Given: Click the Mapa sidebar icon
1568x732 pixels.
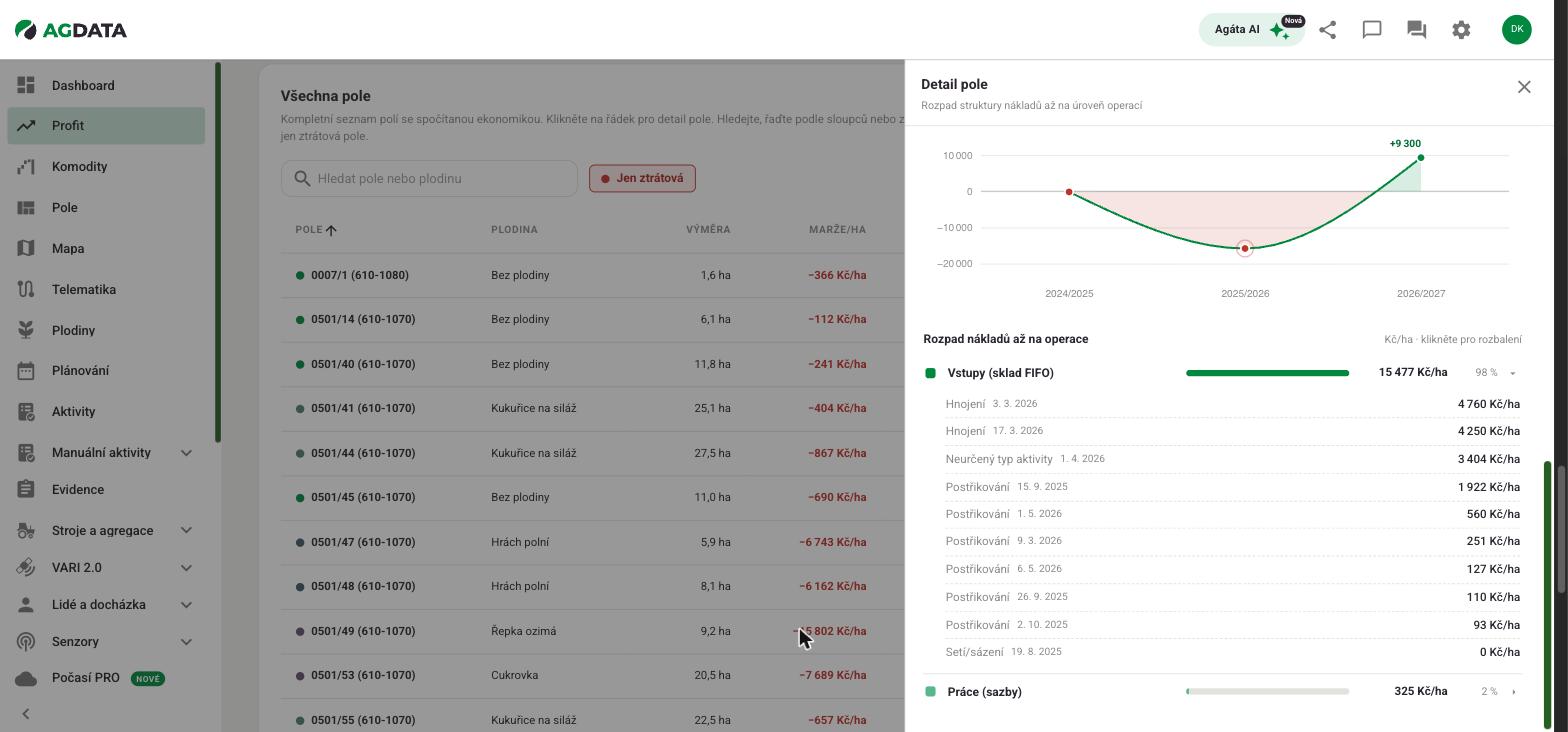Looking at the screenshot, I should [x=26, y=248].
